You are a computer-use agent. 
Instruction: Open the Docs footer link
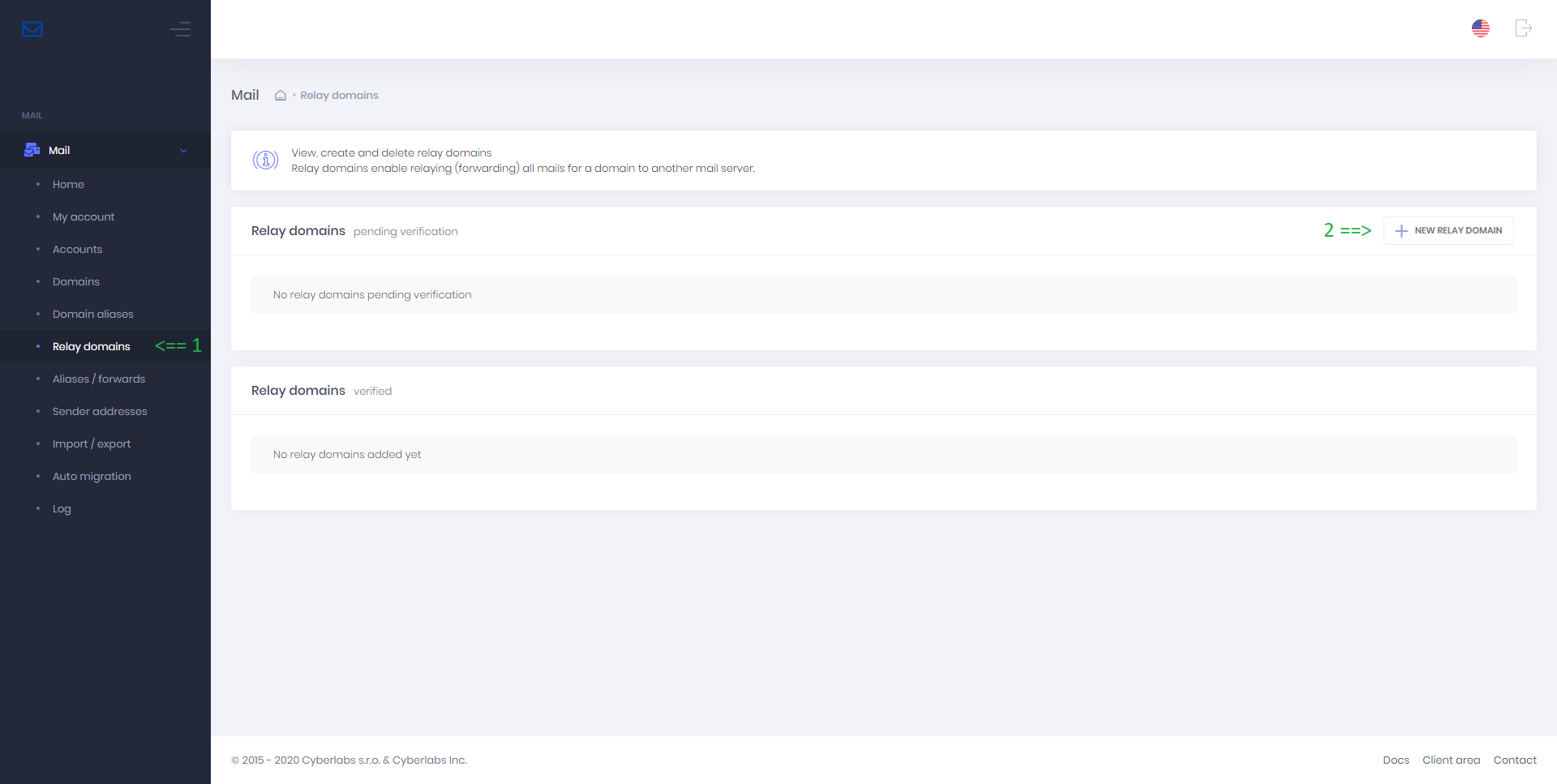coord(1396,760)
